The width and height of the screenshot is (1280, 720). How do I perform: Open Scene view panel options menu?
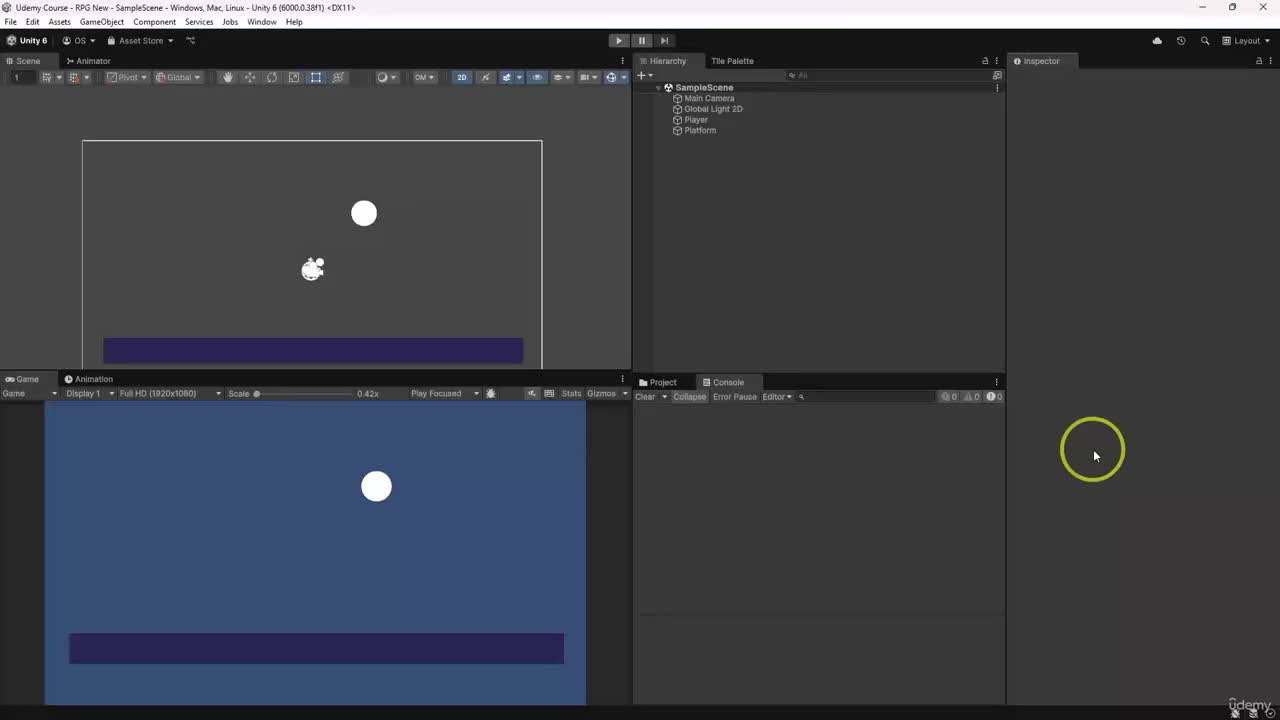(x=623, y=61)
